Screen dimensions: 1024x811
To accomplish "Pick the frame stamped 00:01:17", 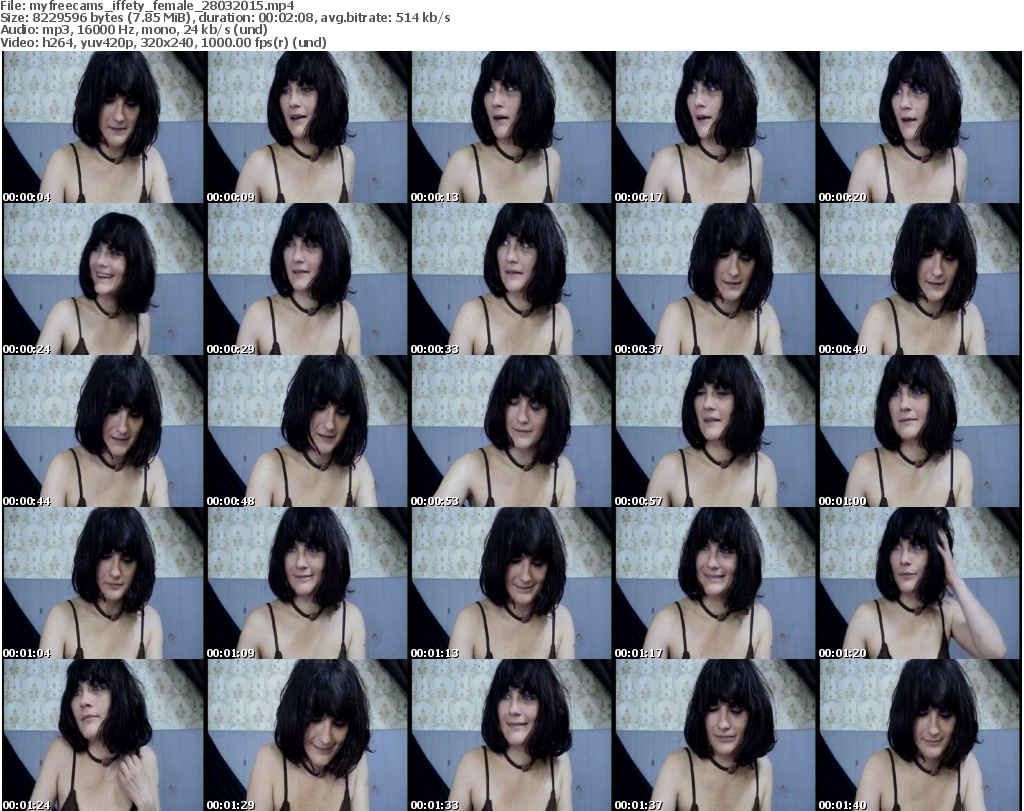I will click(x=715, y=583).
